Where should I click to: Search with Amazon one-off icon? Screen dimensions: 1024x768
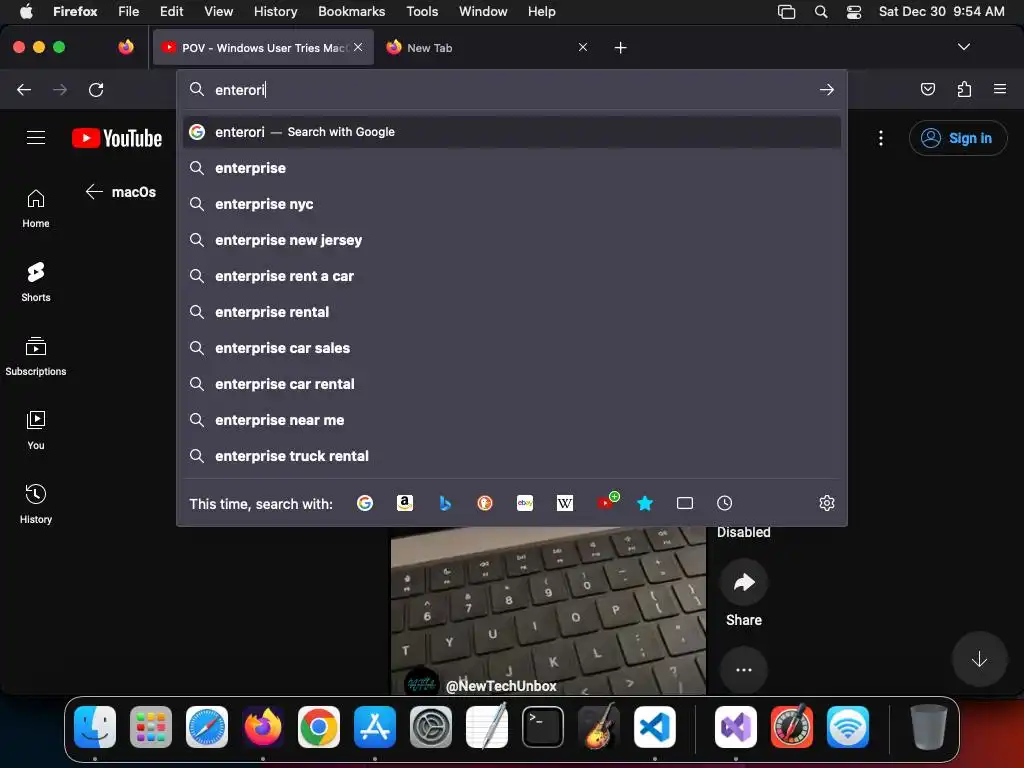tap(405, 503)
